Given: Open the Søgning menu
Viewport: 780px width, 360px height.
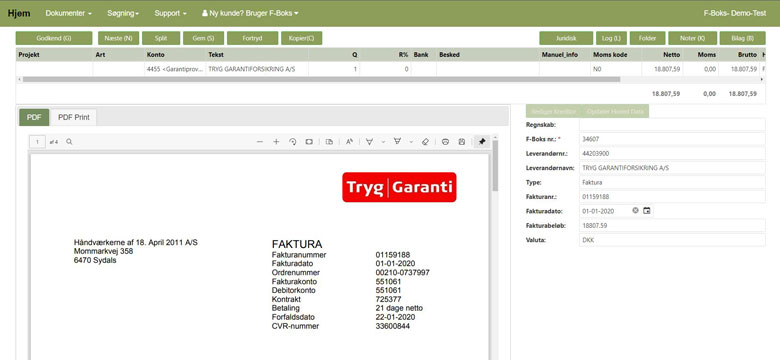Looking at the screenshot, I should [123, 13].
